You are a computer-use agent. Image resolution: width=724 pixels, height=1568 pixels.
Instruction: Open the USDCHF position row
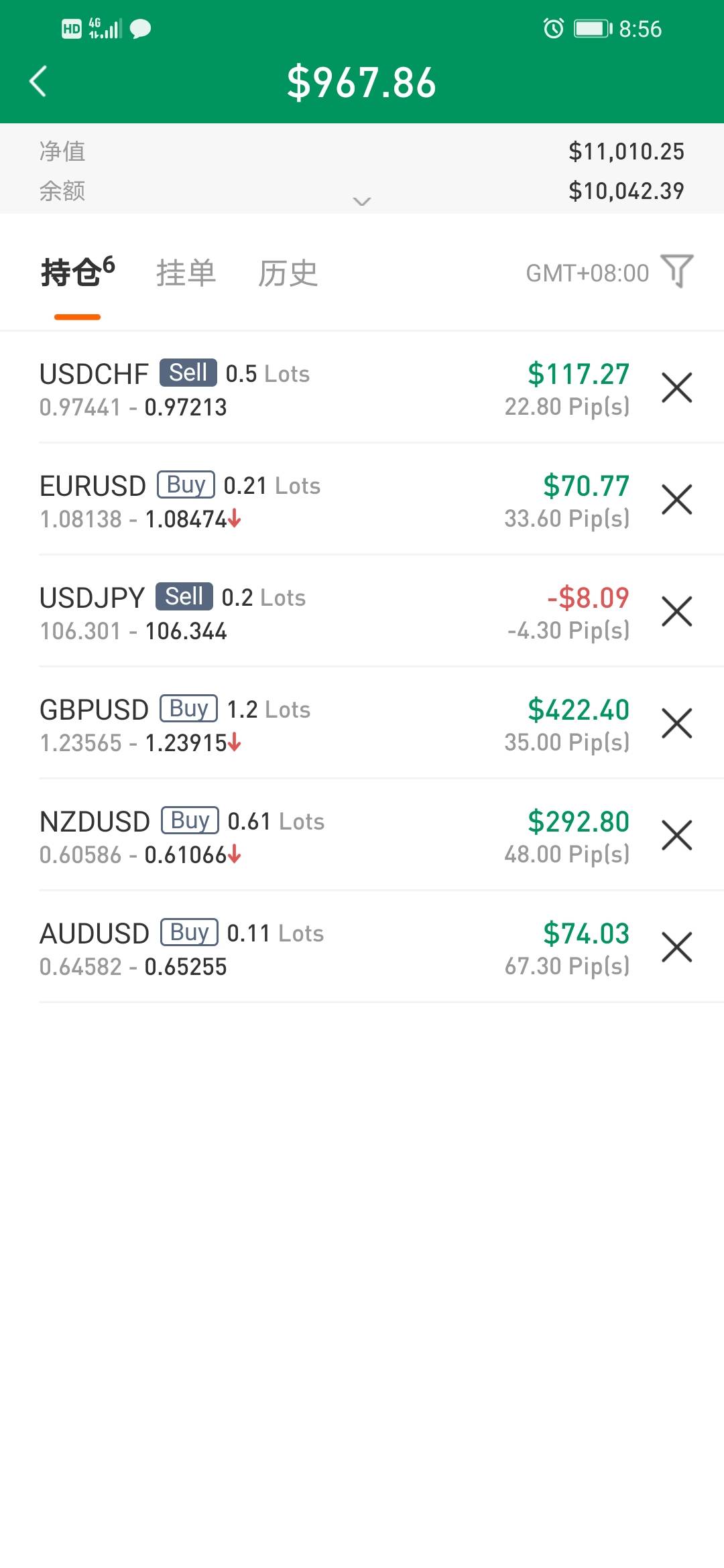coord(268,389)
